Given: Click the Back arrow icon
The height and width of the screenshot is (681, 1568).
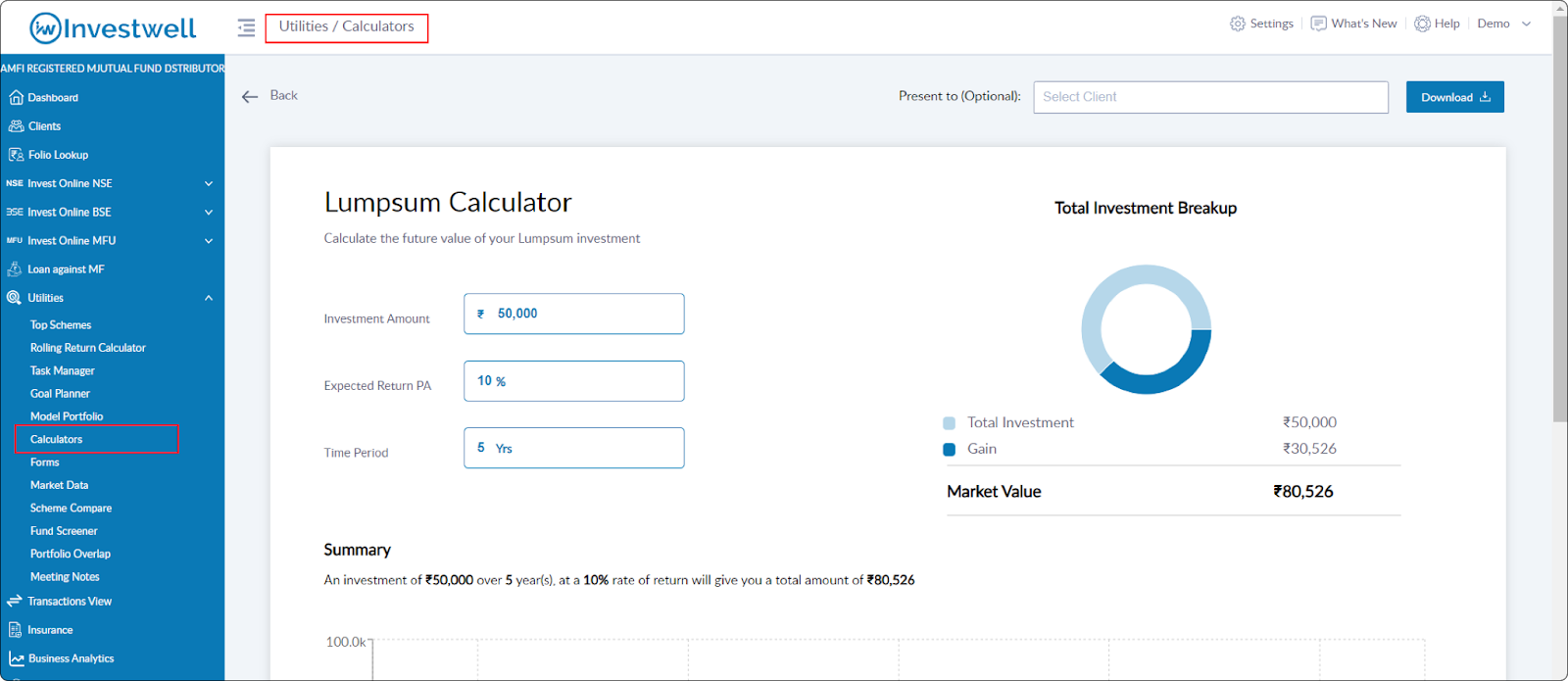Looking at the screenshot, I should pos(250,96).
